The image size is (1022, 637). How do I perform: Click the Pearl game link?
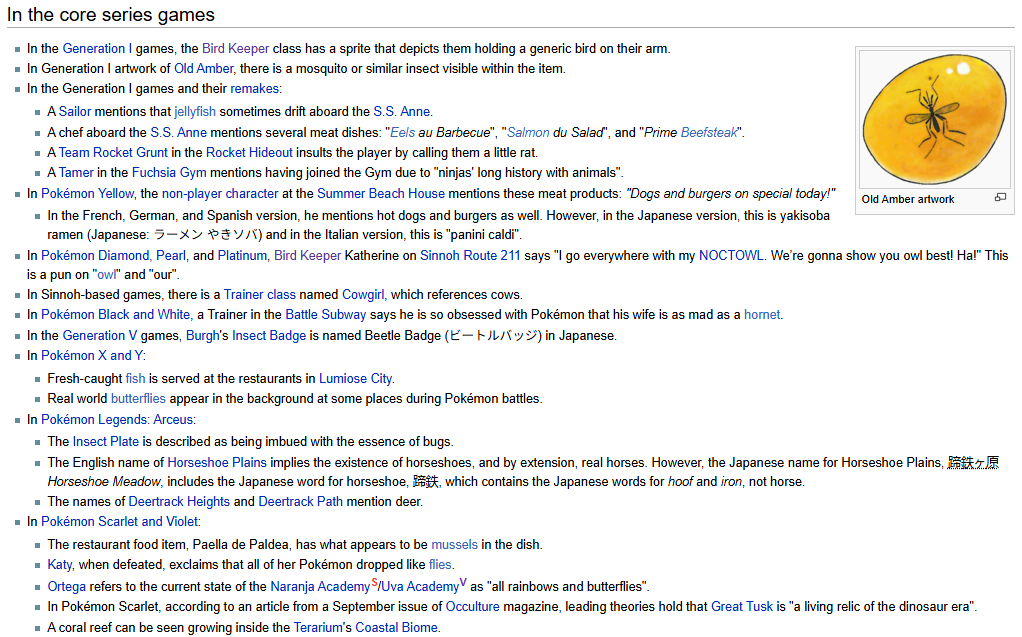[x=171, y=256]
